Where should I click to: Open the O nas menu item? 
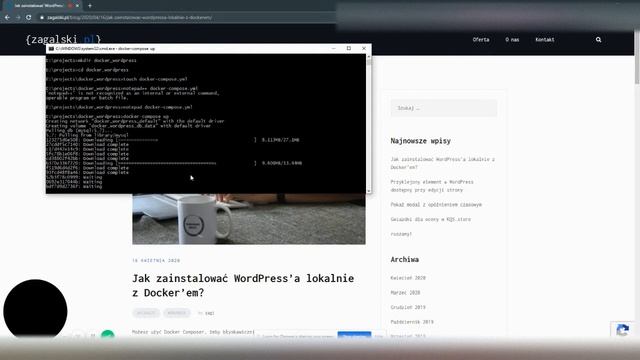coord(512,40)
